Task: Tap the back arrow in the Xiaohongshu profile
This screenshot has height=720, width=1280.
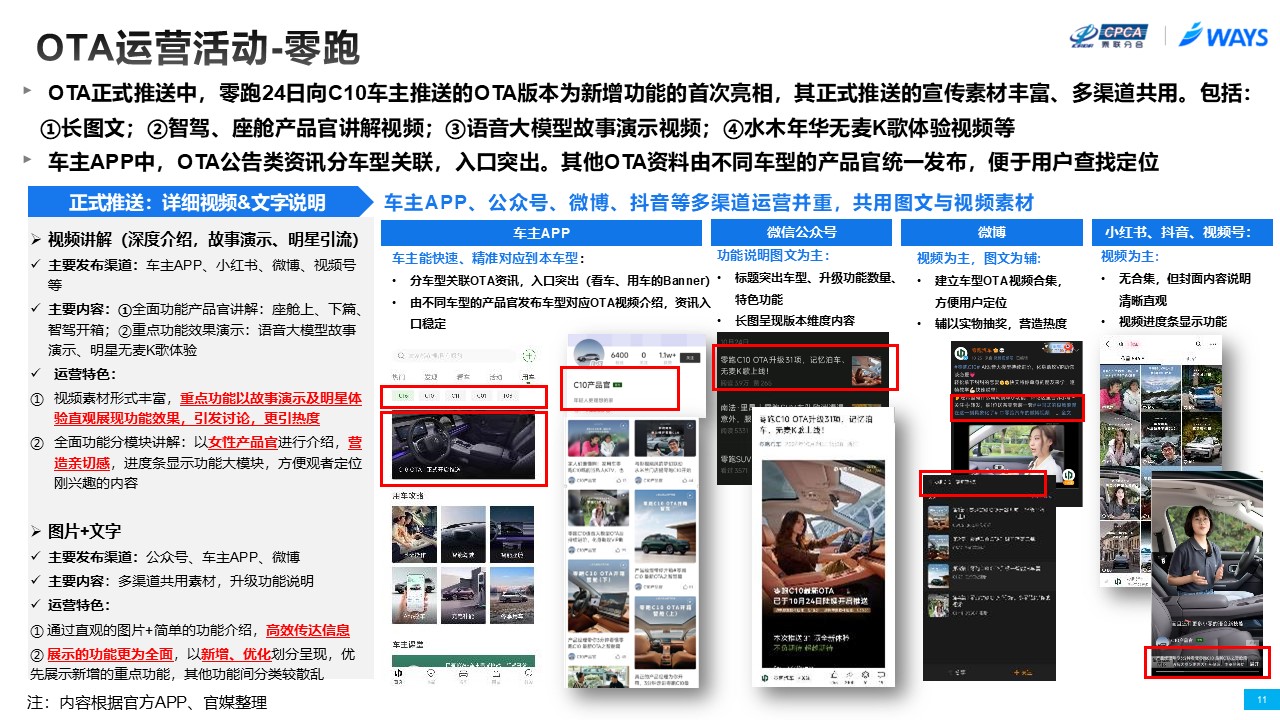Action: (1107, 344)
